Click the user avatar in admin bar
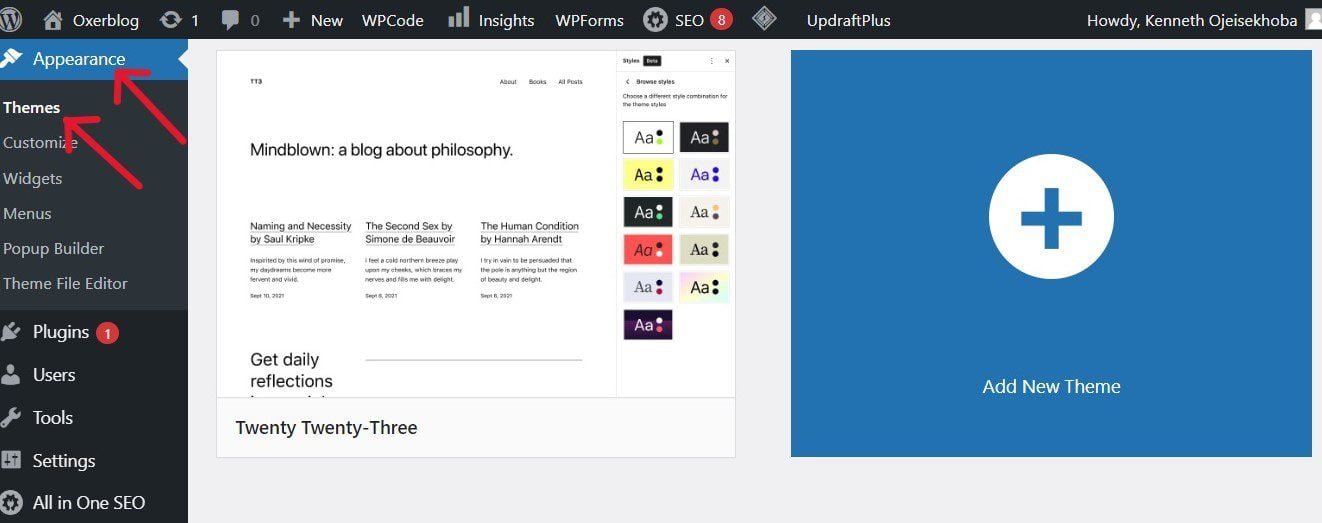This screenshot has height=523, width=1322. click(x=1315, y=20)
